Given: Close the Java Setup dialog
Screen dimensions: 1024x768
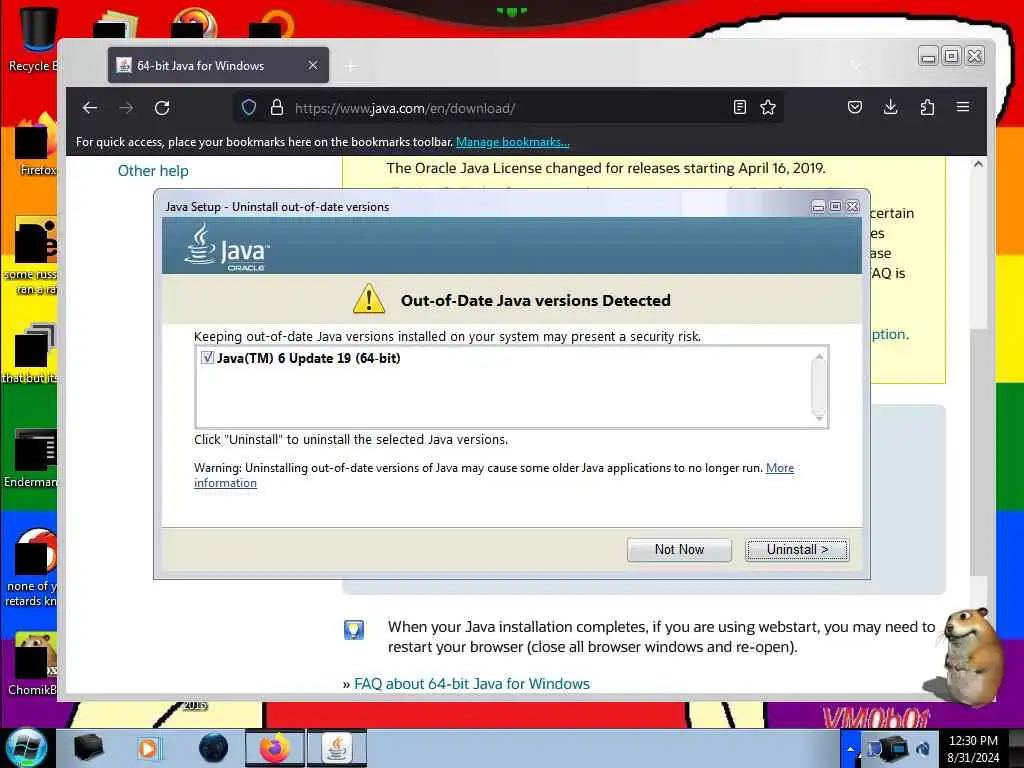Looking at the screenshot, I should point(853,206).
